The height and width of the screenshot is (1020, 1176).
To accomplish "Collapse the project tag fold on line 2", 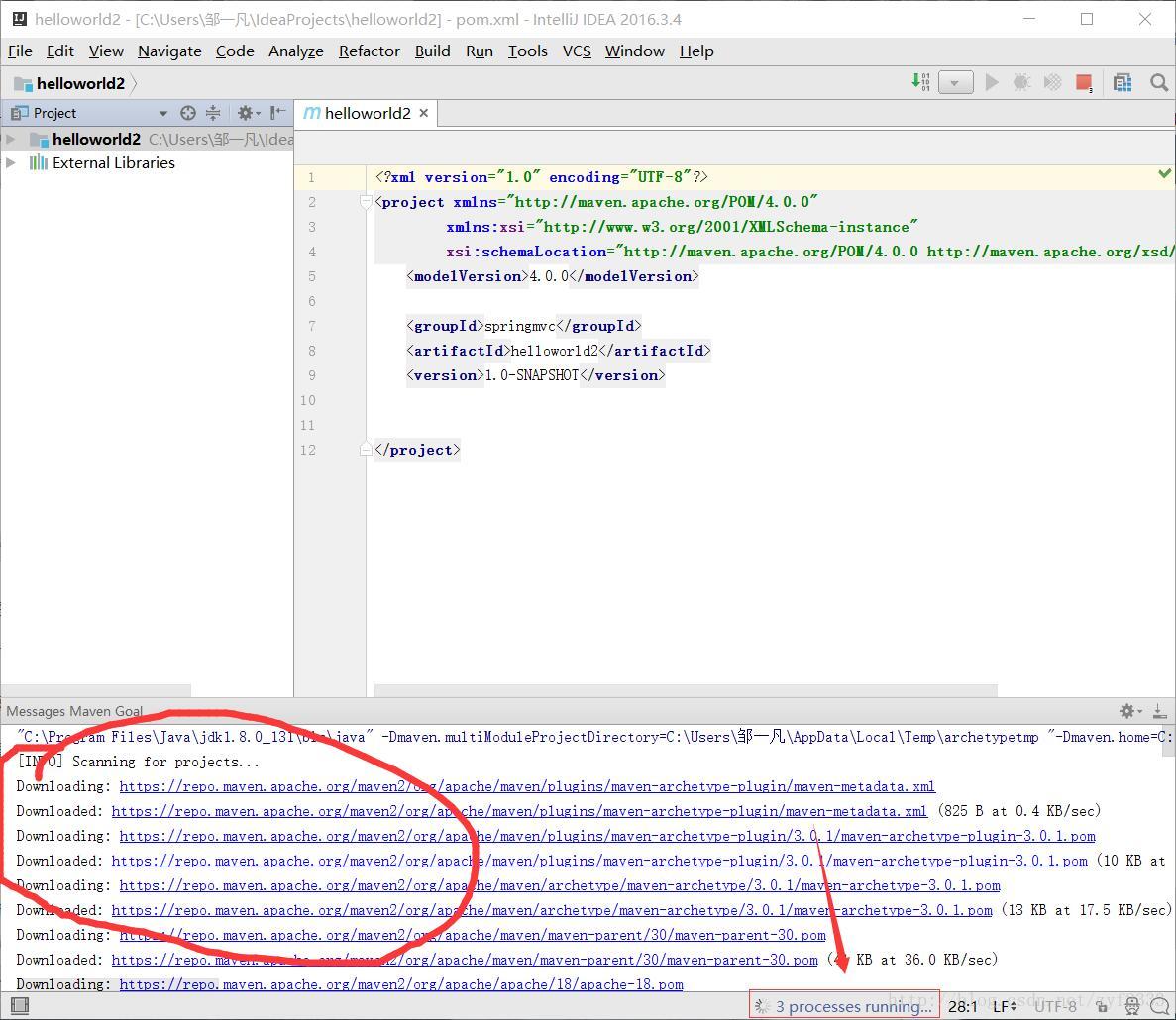I will pos(366,202).
